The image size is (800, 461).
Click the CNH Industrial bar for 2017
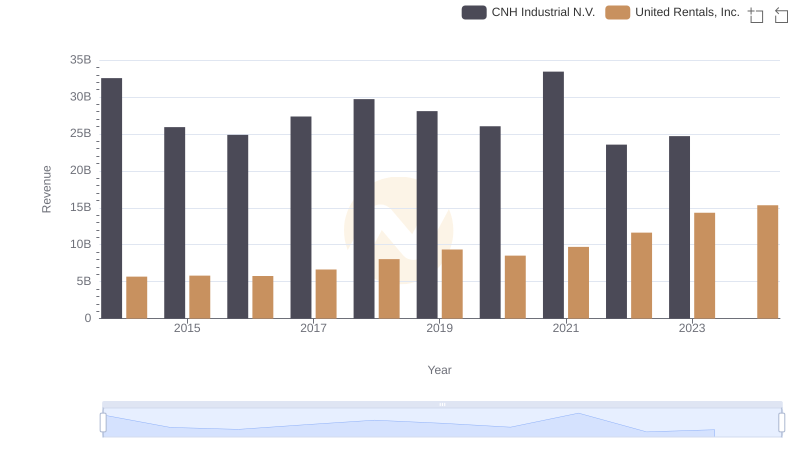[301, 217]
